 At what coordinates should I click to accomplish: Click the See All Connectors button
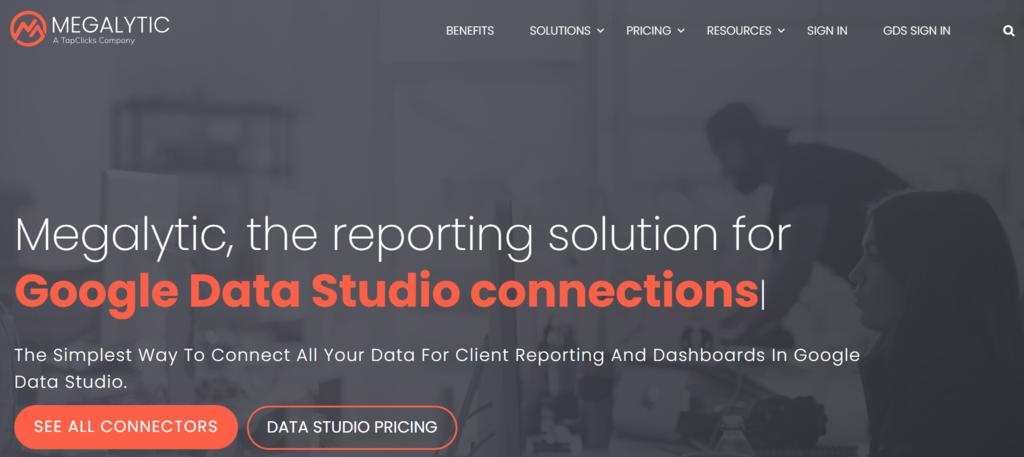click(126, 427)
